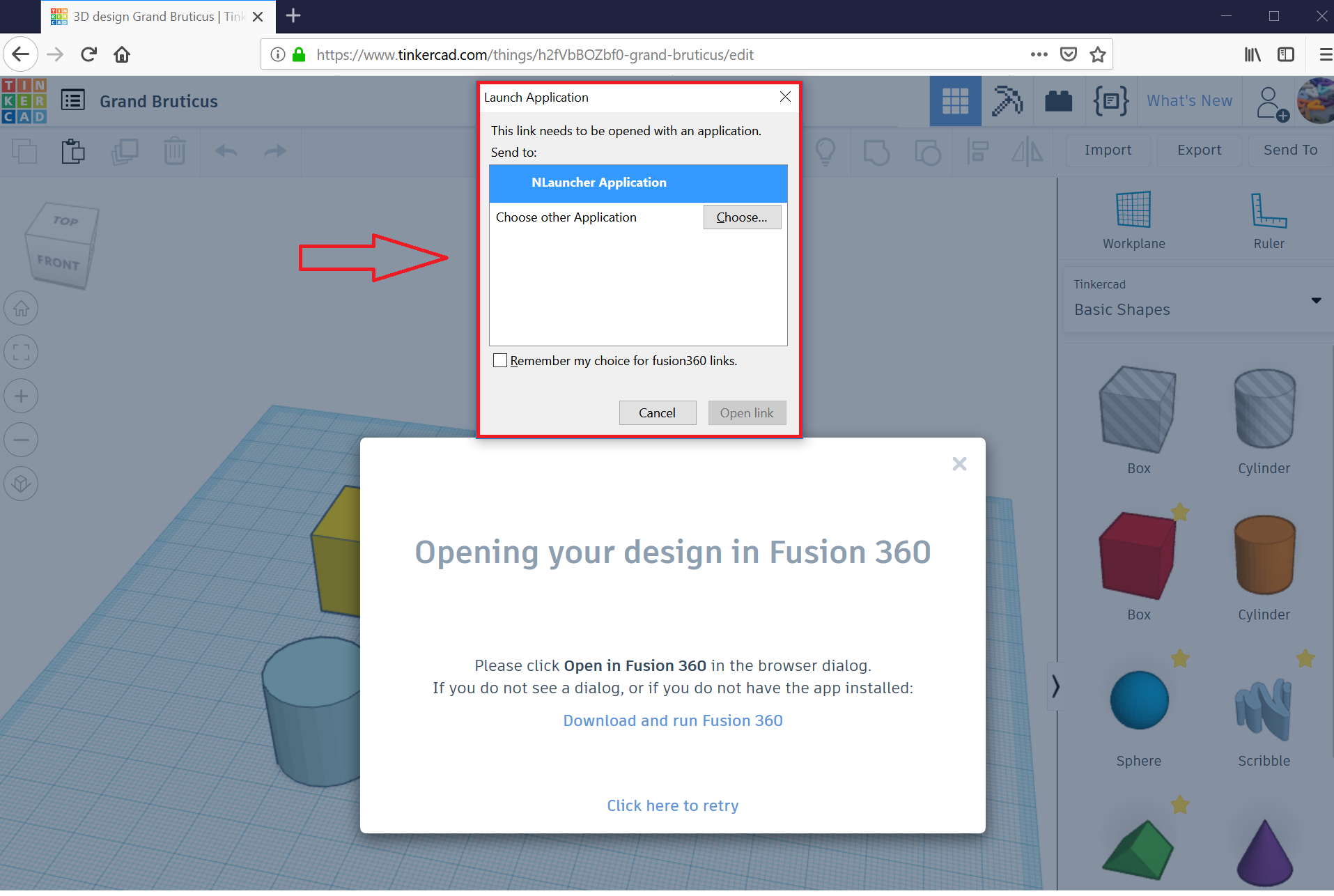1334x896 pixels.
Task: Switch to the Grand Bruticus browser tab
Action: tap(146, 16)
